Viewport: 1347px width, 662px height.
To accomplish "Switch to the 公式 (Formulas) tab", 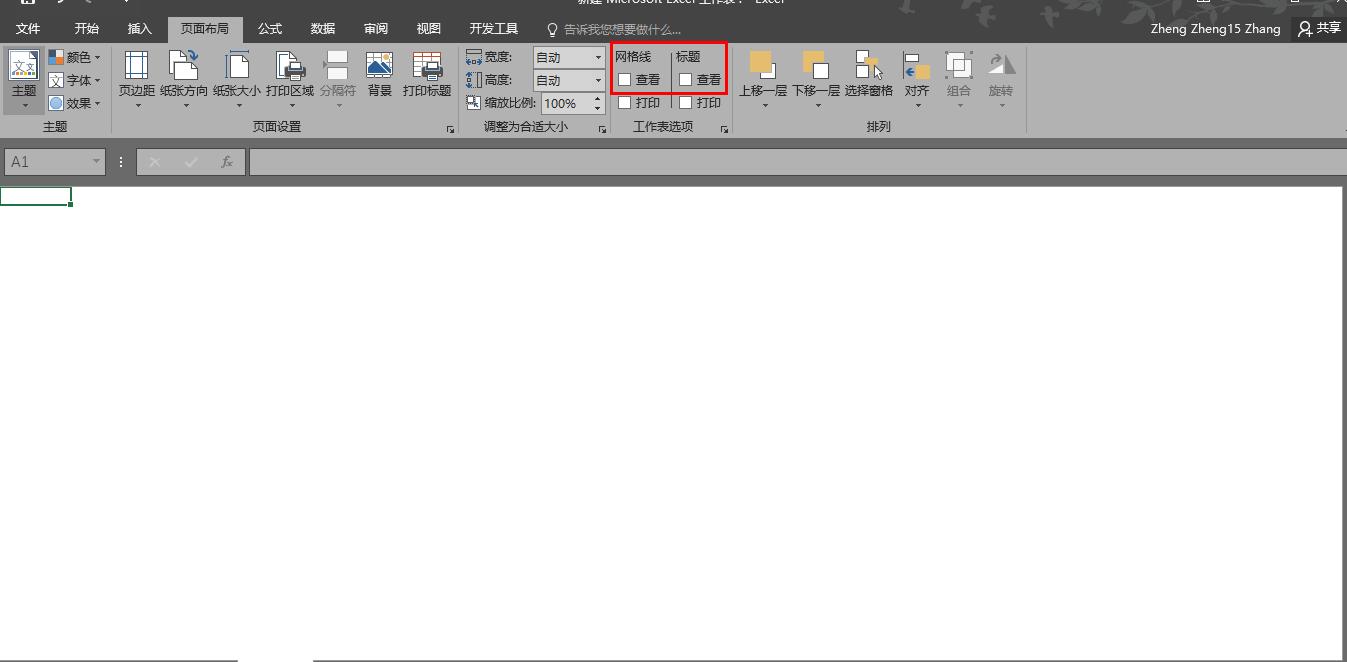I will tap(270, 29).
